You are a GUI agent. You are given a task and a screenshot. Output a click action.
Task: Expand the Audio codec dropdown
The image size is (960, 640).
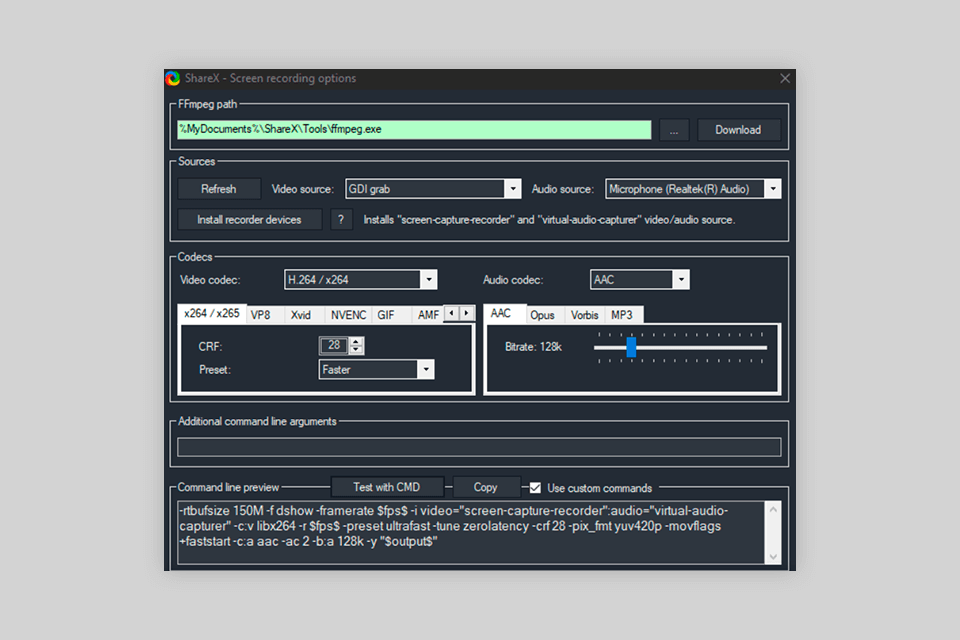coord(640,279)
